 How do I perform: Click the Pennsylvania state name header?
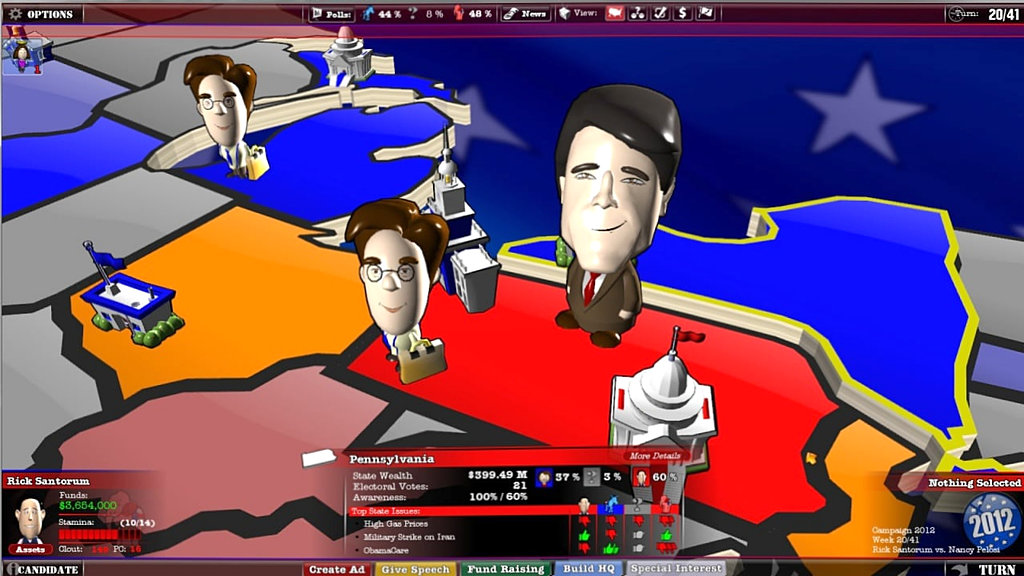(x=391, y=459)
